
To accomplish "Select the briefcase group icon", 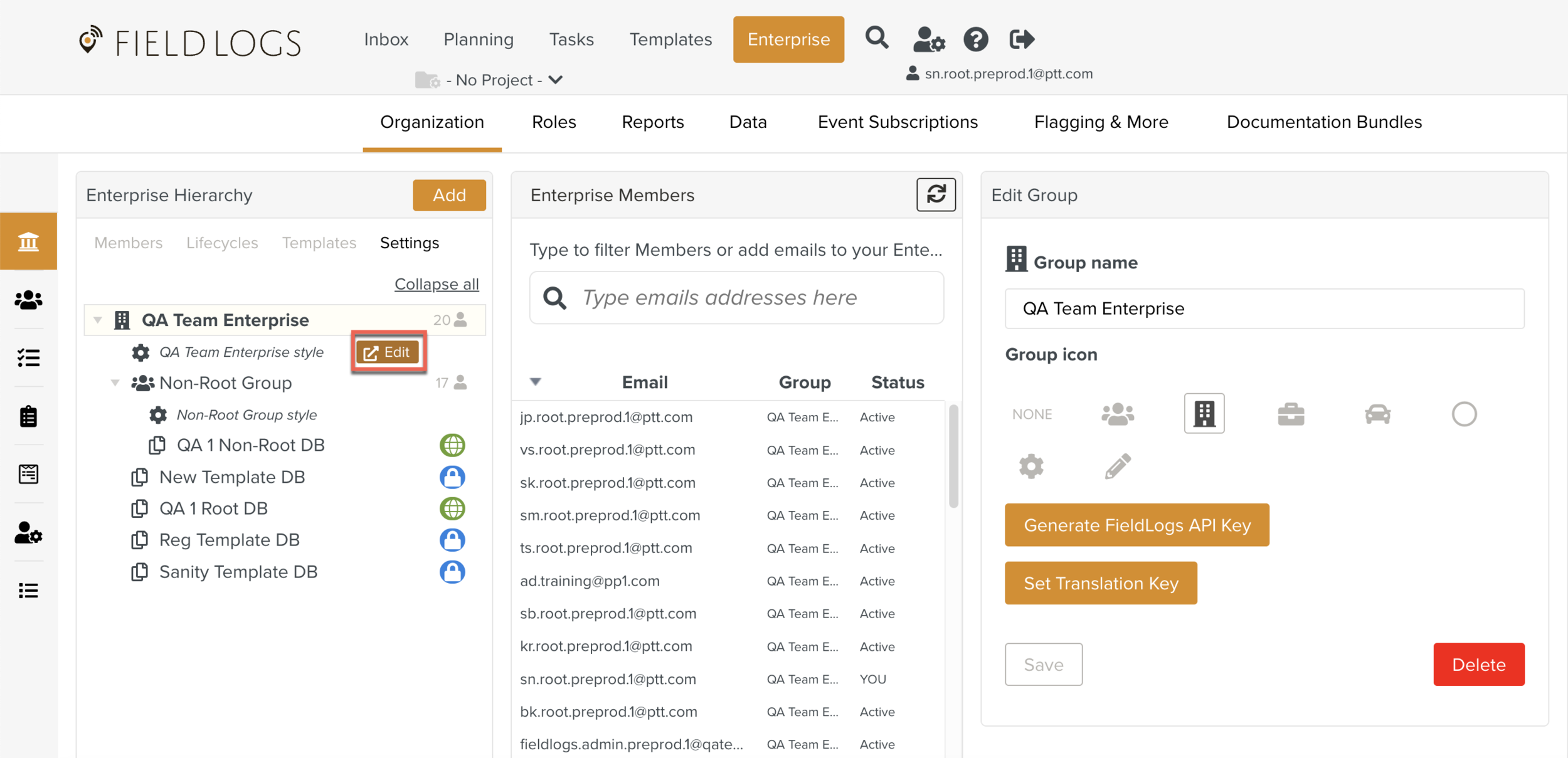I will [1291, 414].
